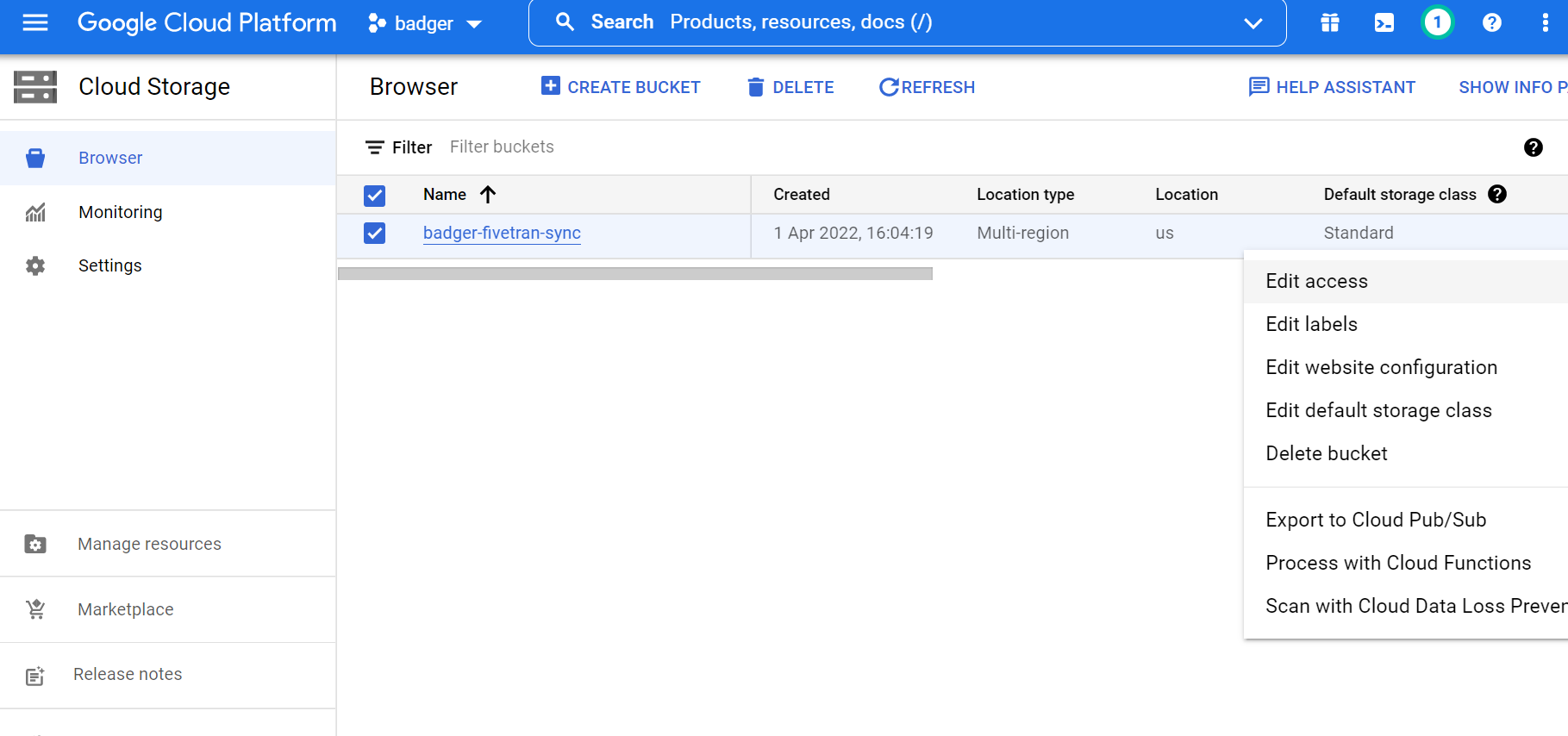This screenshot has width=1568, height=736.
Task: Click the REFRESH button label
Action: (938, 87)
